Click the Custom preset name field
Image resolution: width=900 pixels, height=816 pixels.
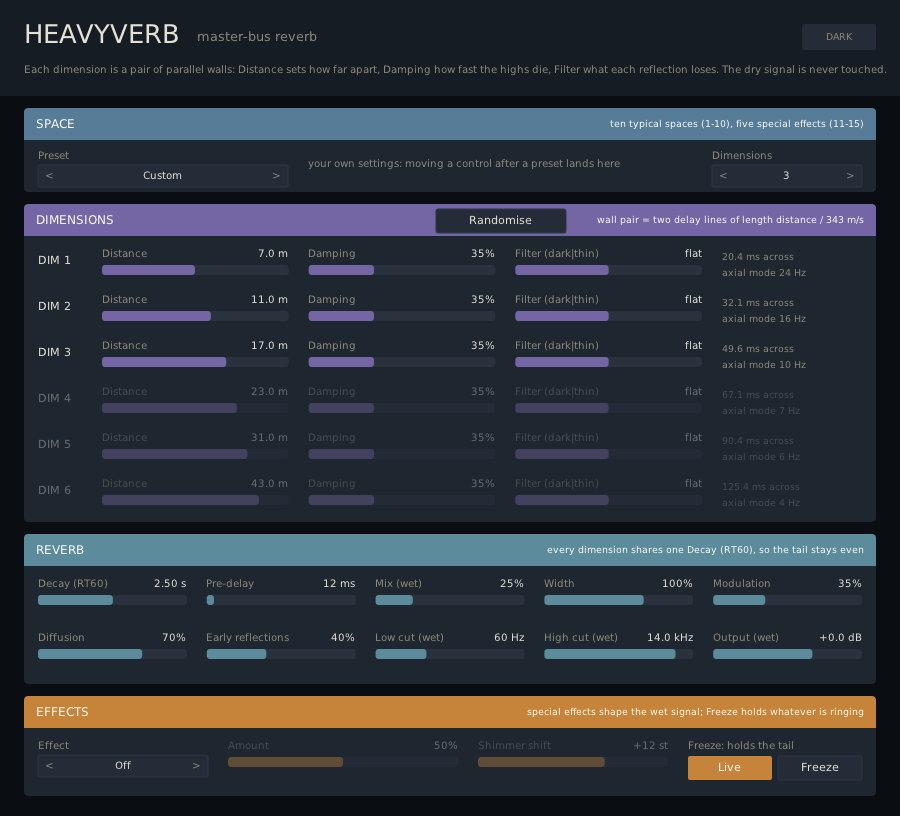point(162,176)
